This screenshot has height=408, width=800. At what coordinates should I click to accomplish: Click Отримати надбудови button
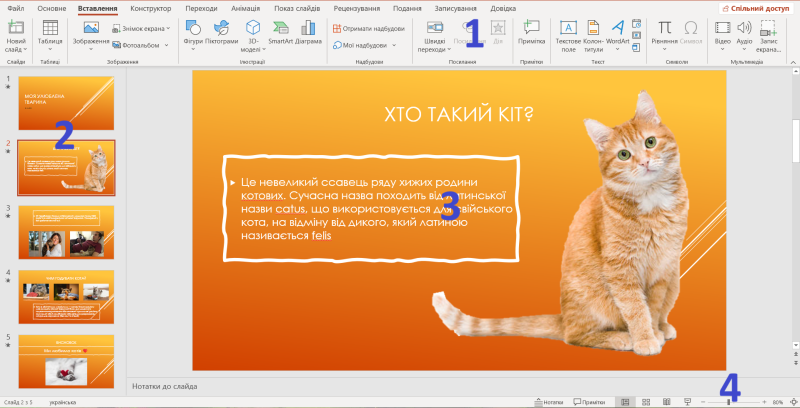tap(369, 29)
